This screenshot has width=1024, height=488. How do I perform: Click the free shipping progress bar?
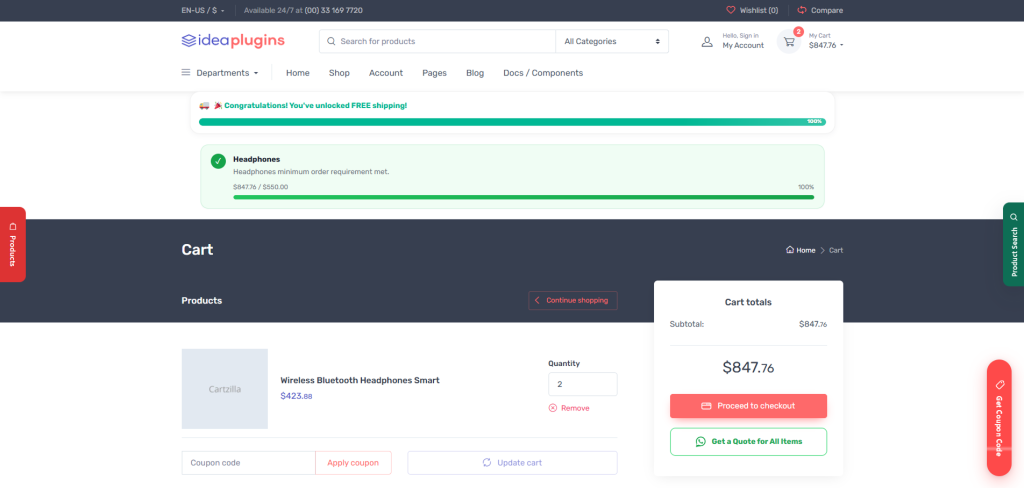click(512, 122)
